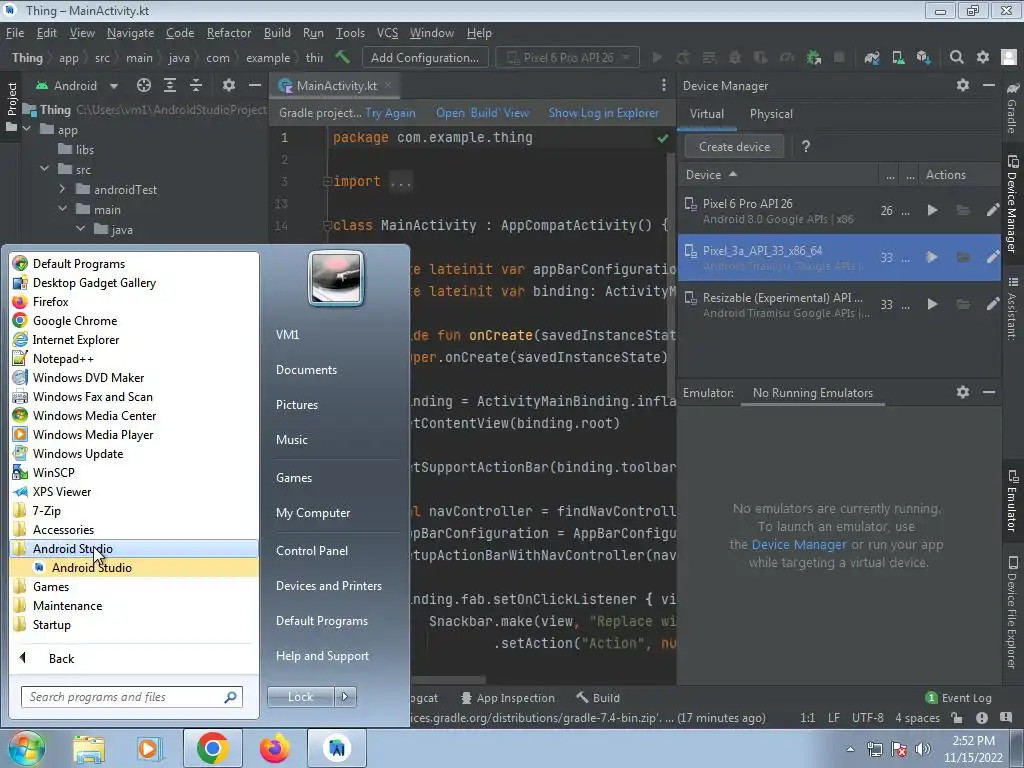
Task: Click the volume speaker tray icon
Action: pyautogui.click(x=923, y=749)
